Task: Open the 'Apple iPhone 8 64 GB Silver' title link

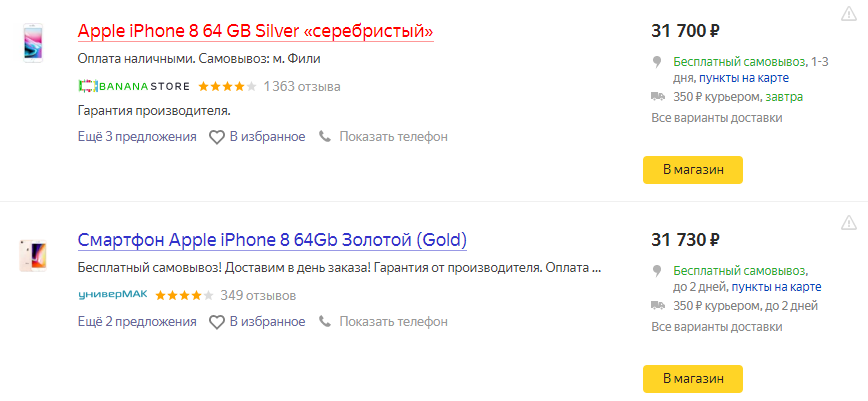Action: (255, 31)
